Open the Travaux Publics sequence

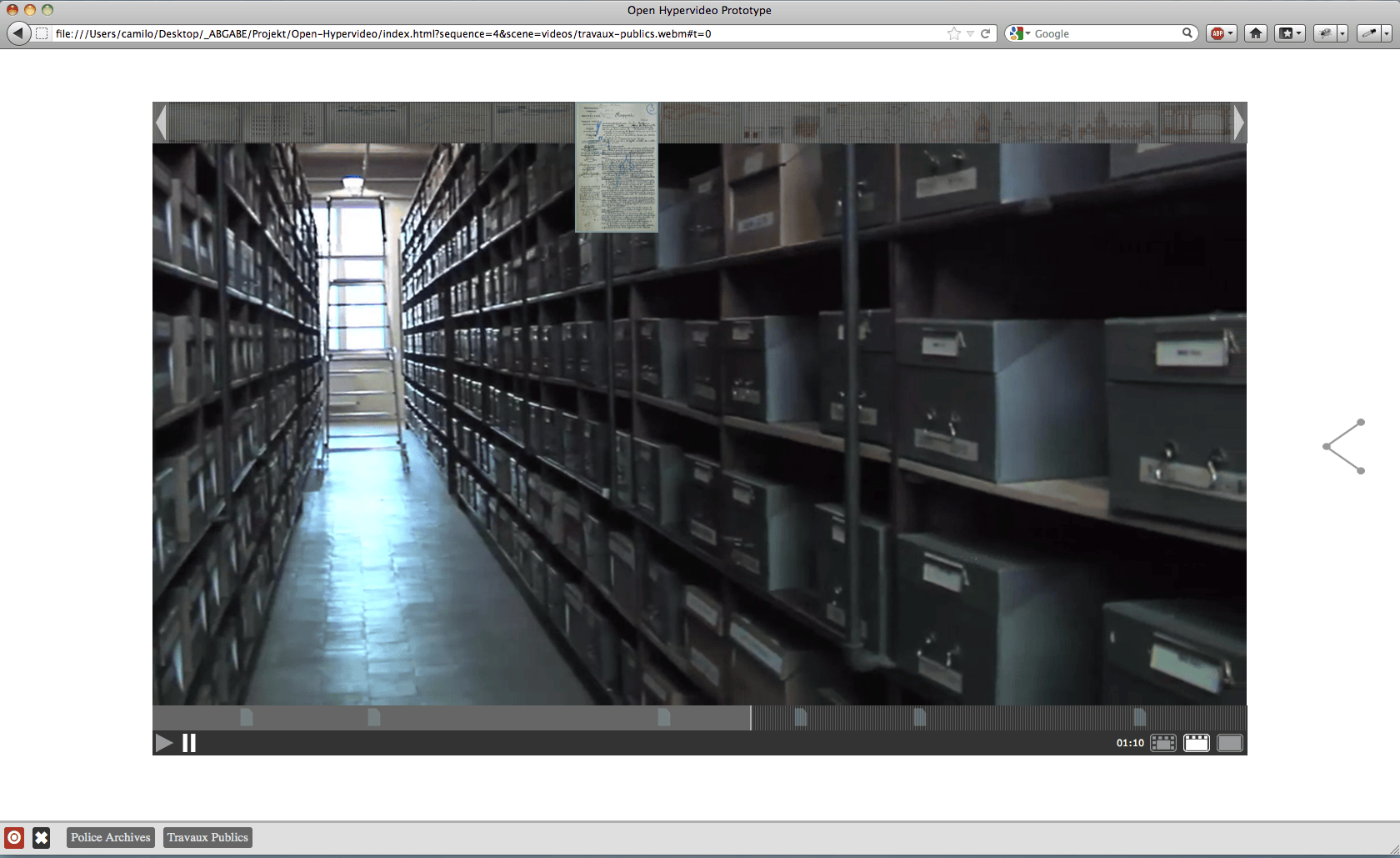[207, 837]
